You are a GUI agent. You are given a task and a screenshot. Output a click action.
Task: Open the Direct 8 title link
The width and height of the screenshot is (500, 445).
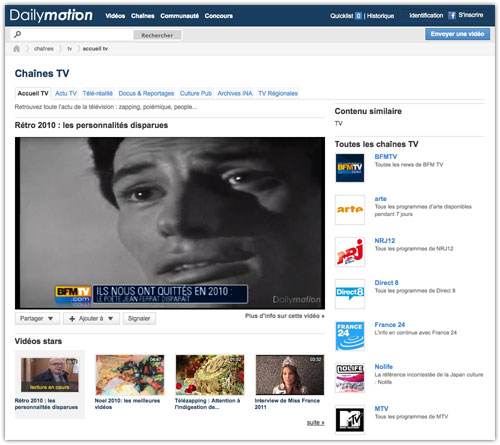pos(386,283)
